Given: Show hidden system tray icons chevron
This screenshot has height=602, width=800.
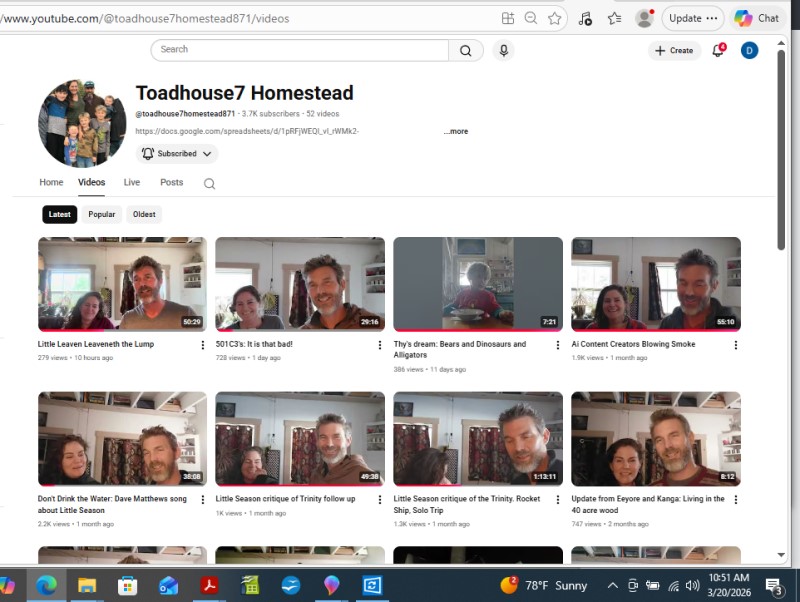Looking at the screenshot, I should point(612,585).
